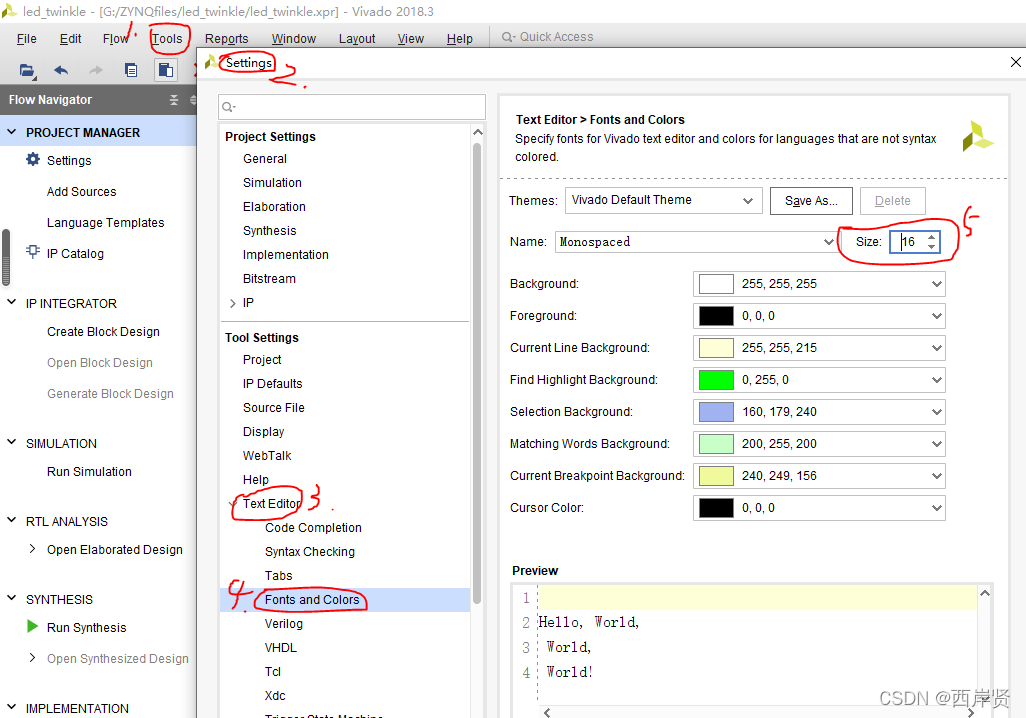The width and height of the screenshot is (1026, 718).
Task: Click the blue Selection Background swatch
Action: point(716,412)
